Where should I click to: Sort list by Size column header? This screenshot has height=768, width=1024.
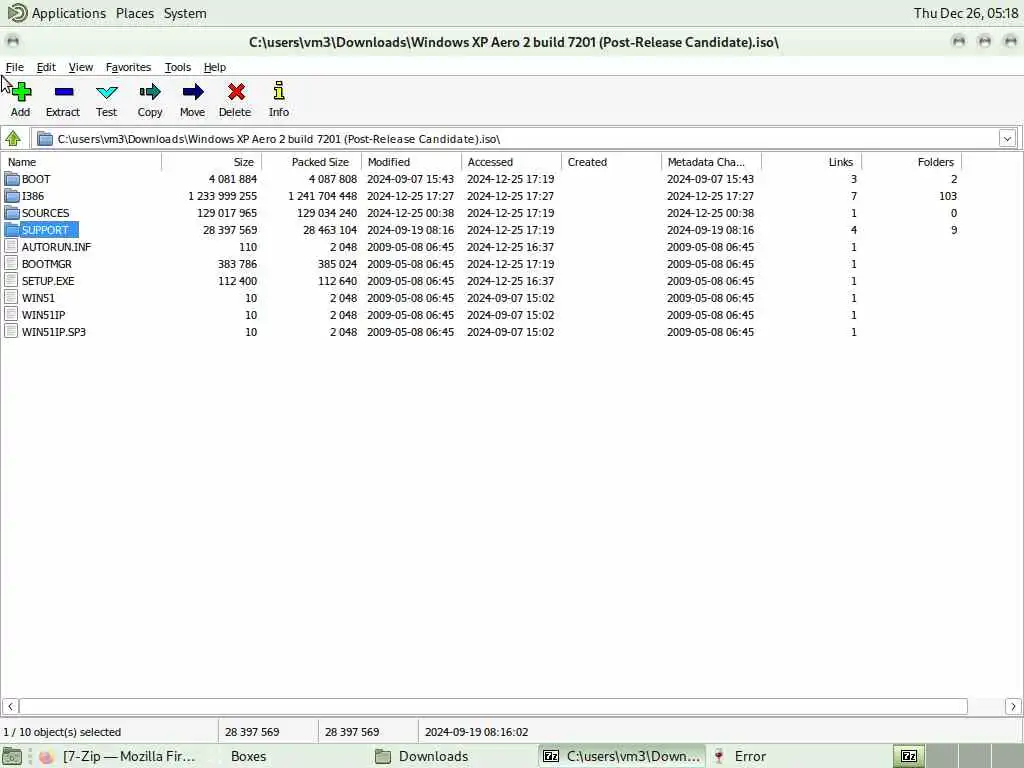pos(212,162)
